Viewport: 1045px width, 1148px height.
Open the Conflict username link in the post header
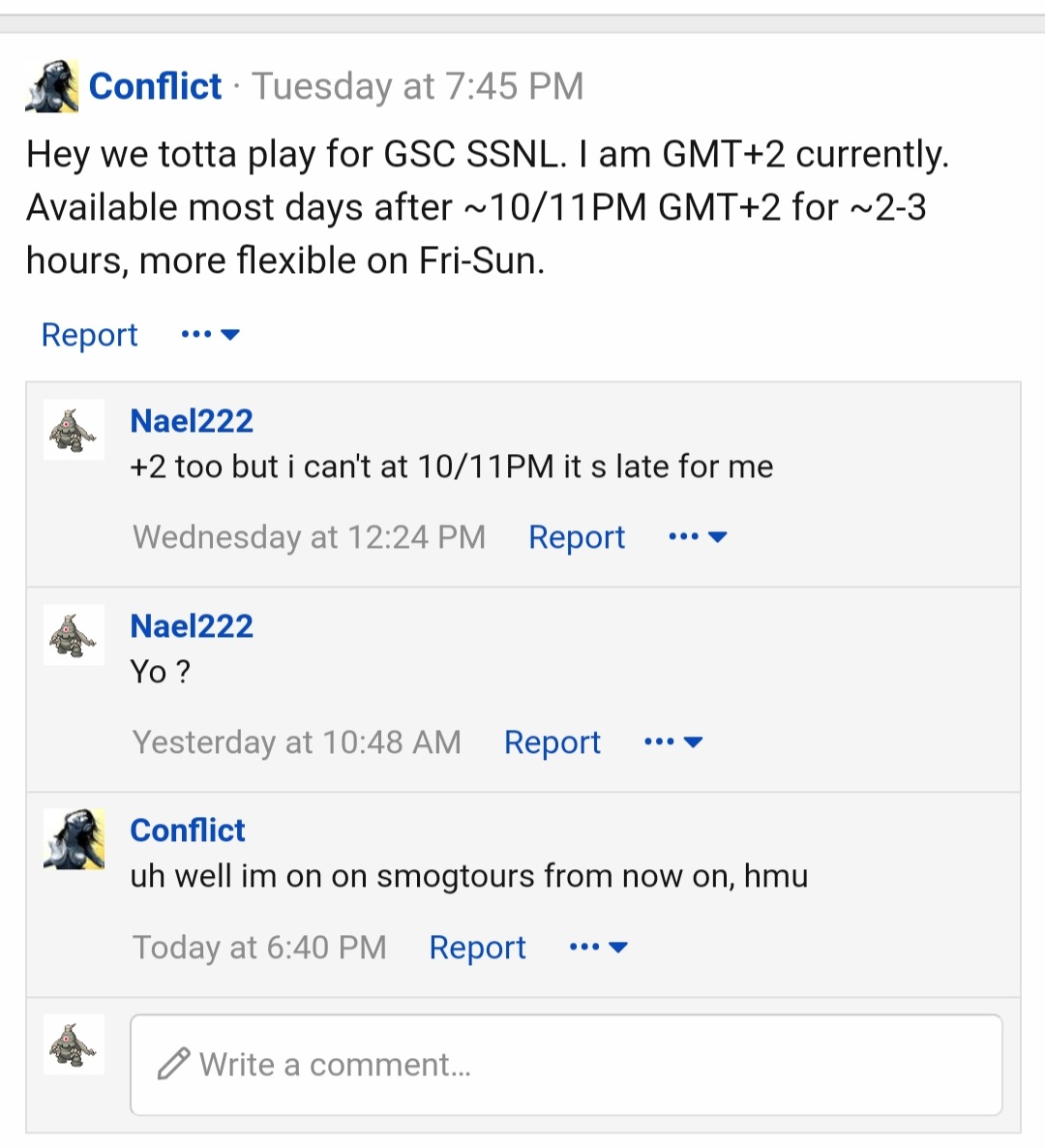click(155, 86)
